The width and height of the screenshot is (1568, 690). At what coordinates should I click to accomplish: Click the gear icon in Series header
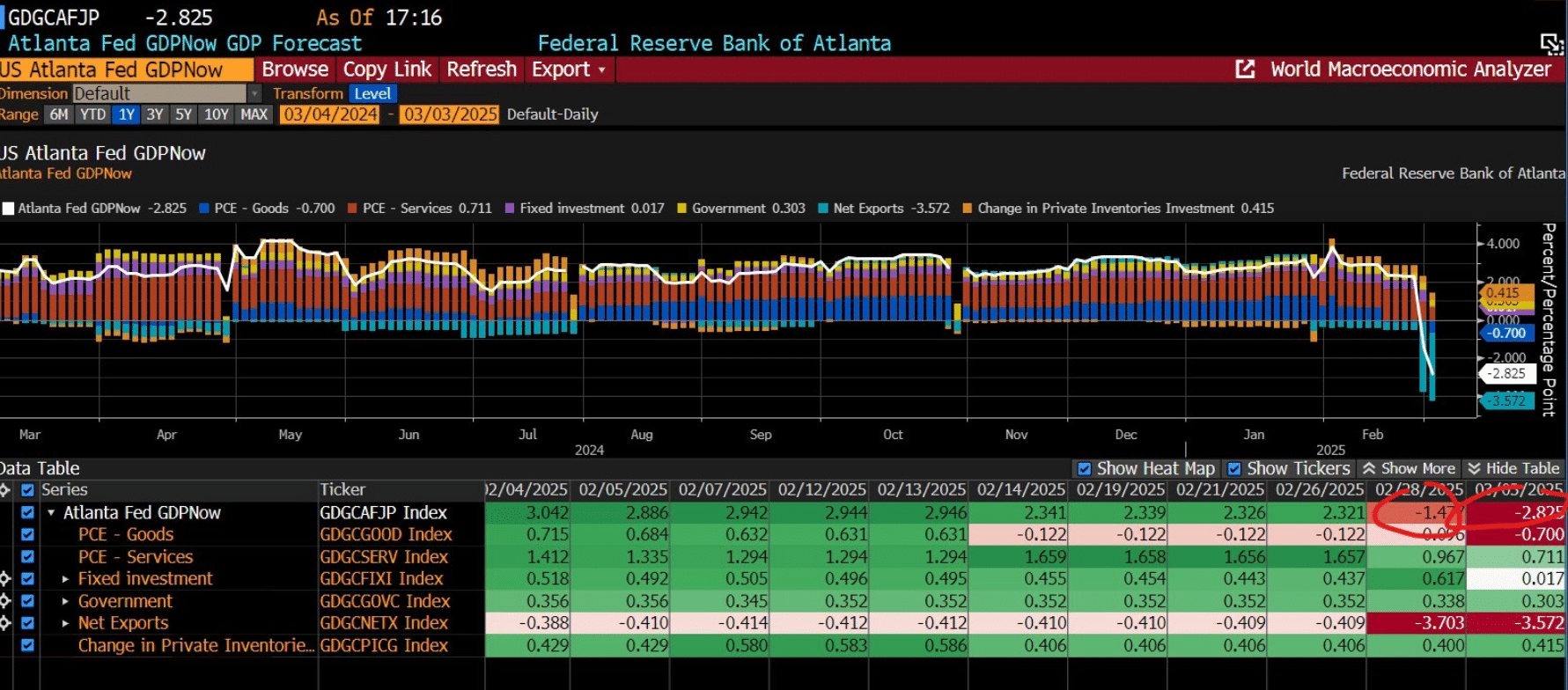[x=4, y=490]
